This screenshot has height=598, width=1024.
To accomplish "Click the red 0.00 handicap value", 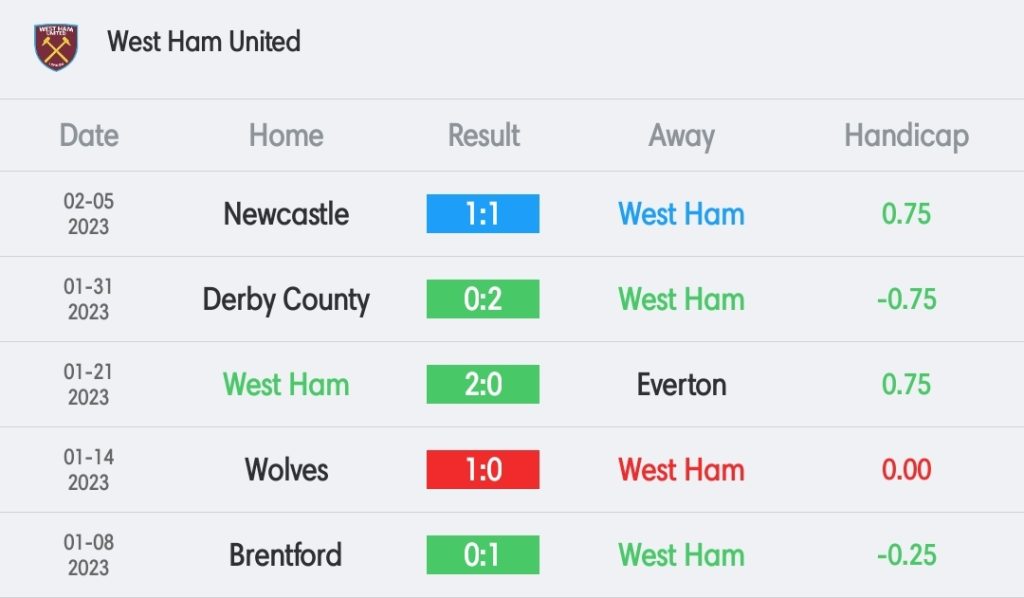I will 906,469.
